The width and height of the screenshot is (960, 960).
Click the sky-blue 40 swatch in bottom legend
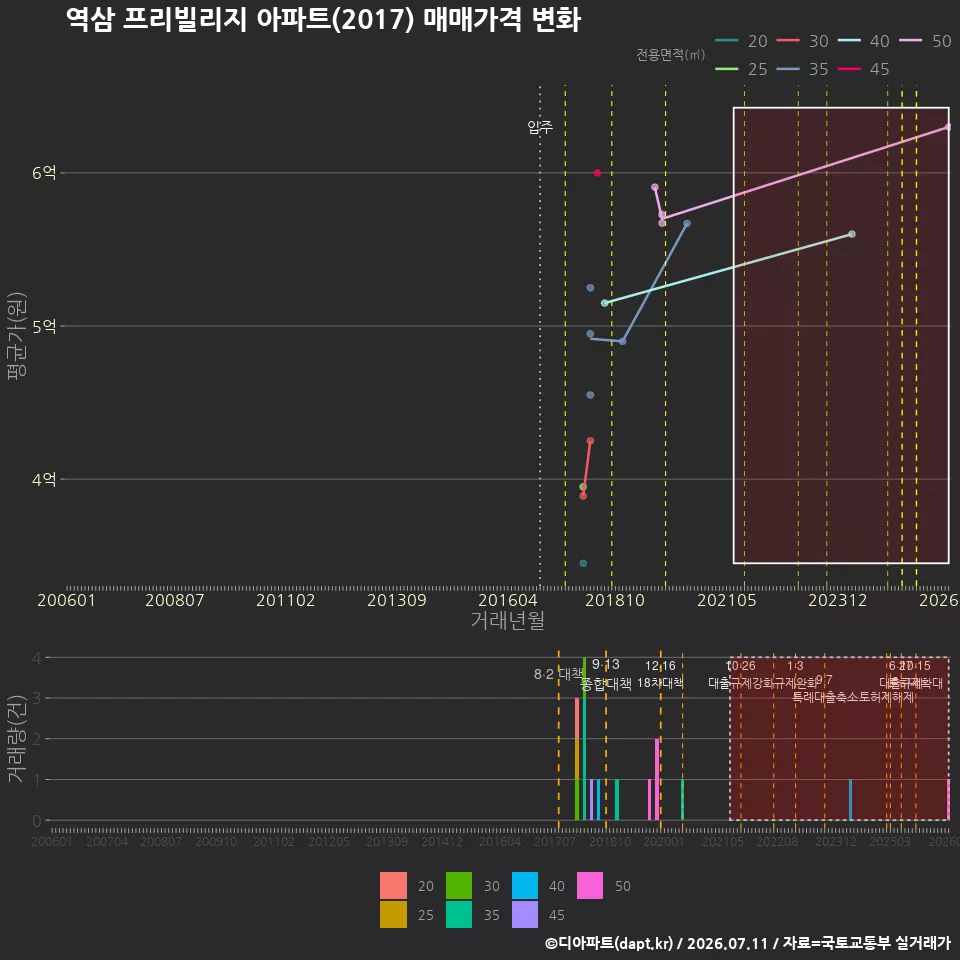tap(525, 885)
